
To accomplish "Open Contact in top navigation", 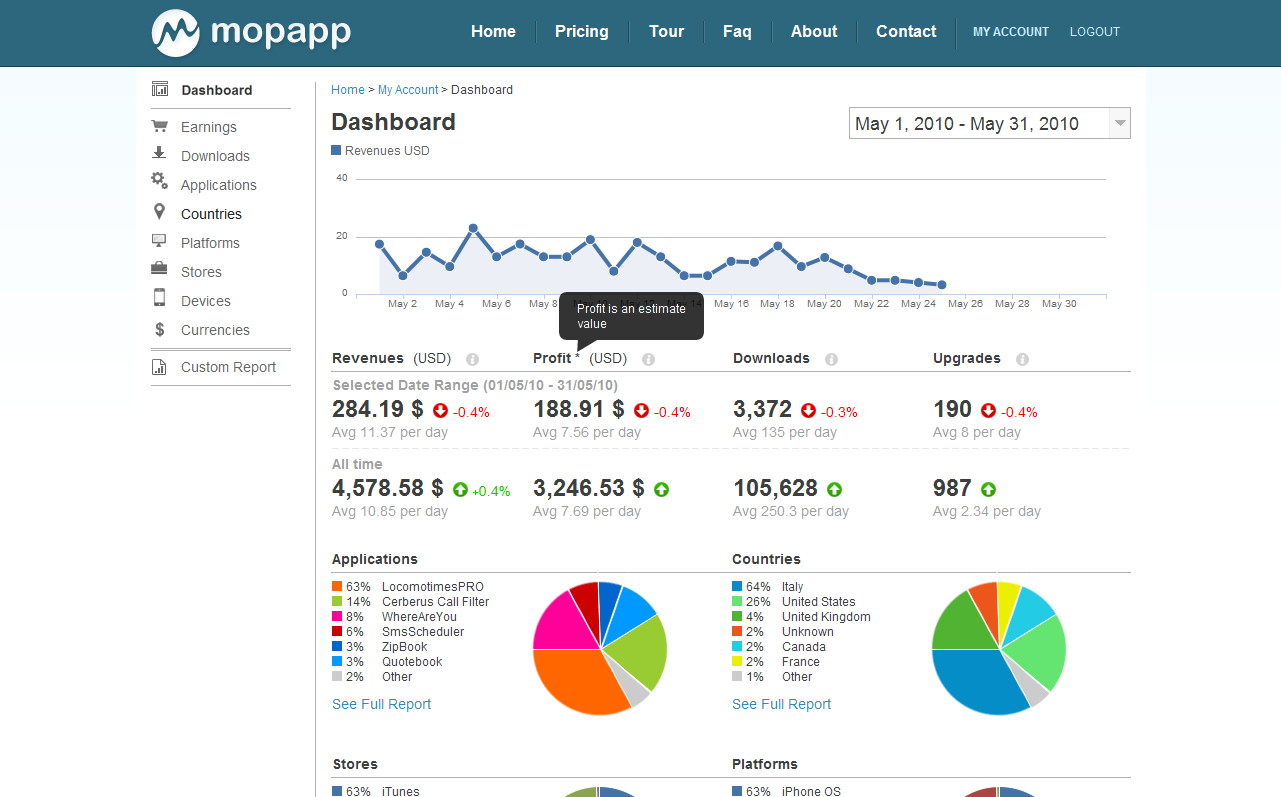I will (x=906, y=31).
